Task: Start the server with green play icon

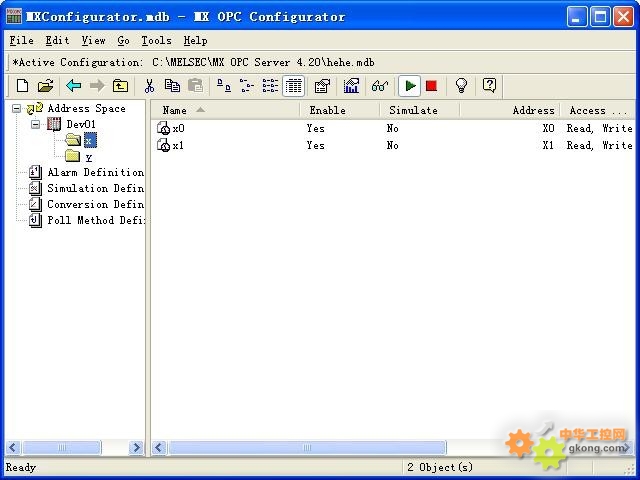Action: pos(409,86)
